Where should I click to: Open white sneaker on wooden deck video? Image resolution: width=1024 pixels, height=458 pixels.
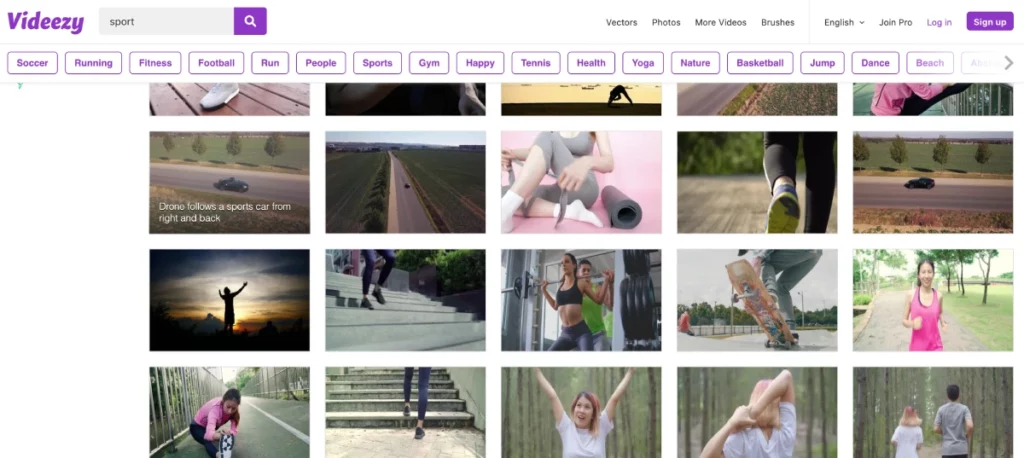pyautogui.click(x=229, y=99)
